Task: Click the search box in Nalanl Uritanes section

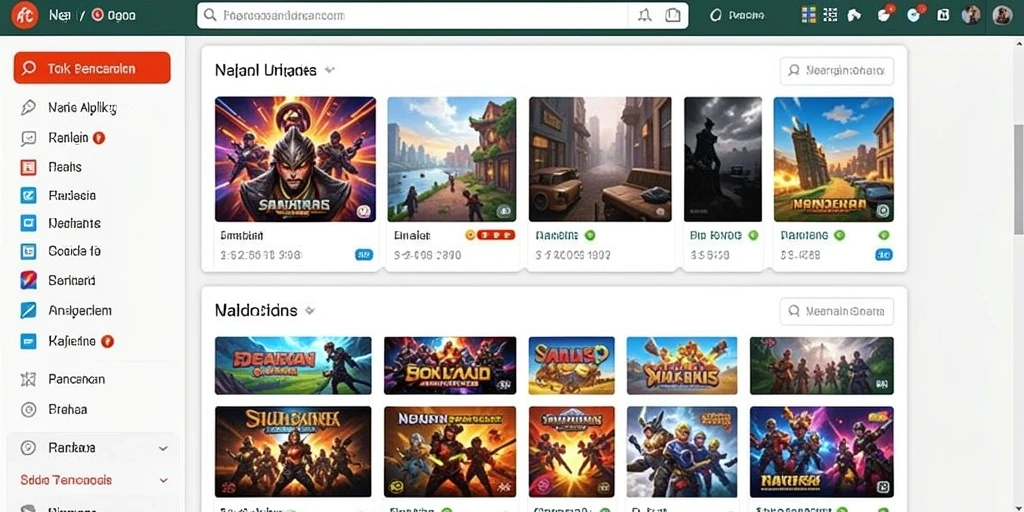Action: pyautogui.click(x=837, y=71)
